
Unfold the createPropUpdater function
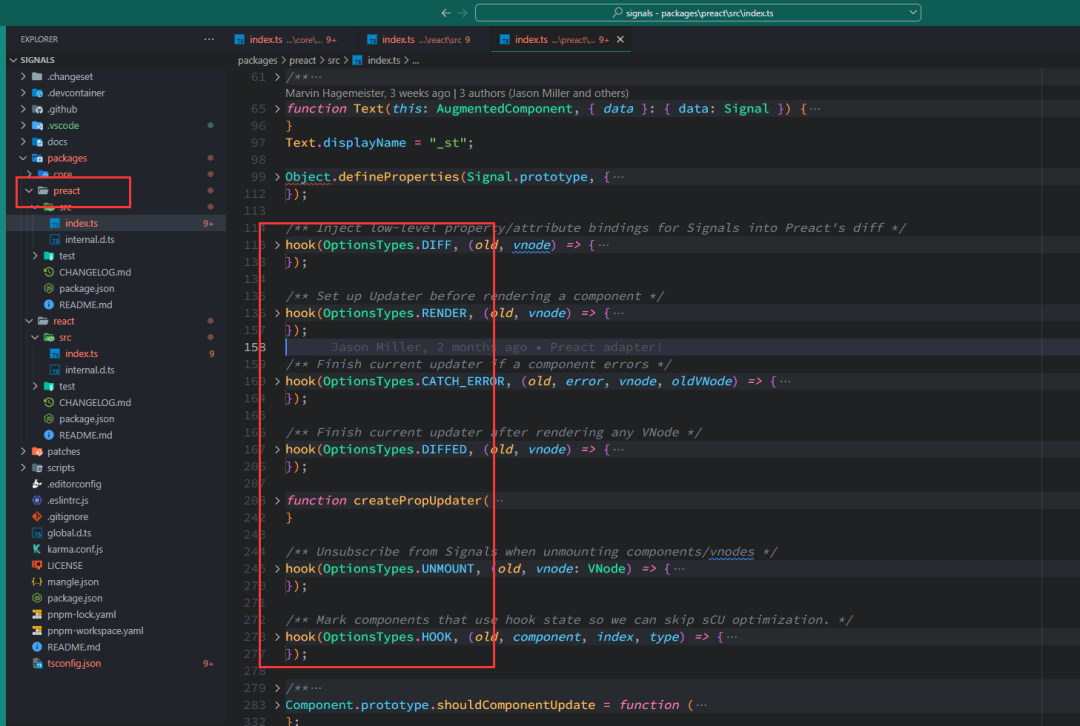[278, 501]
